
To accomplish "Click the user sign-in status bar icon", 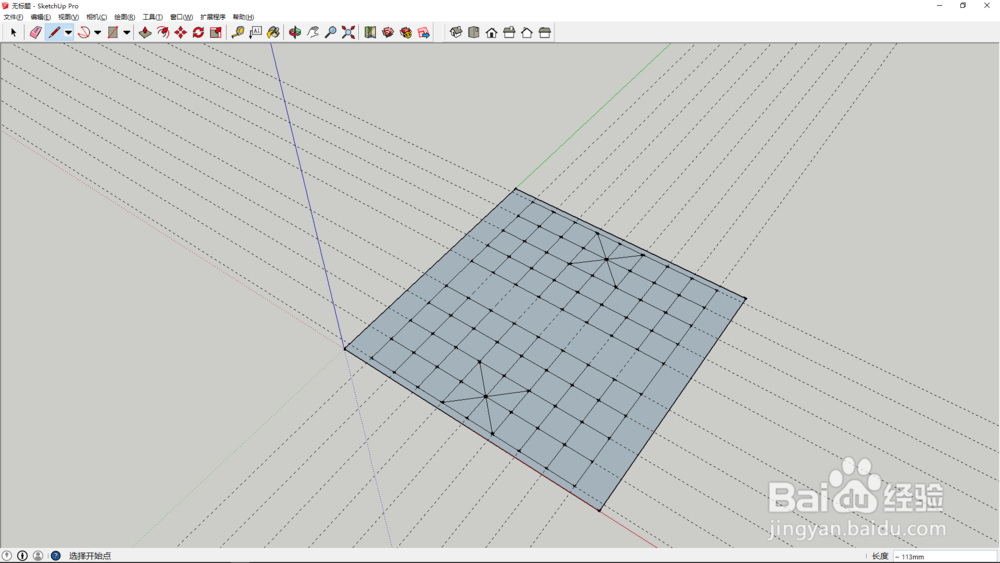I will click(x=38, y=556).
